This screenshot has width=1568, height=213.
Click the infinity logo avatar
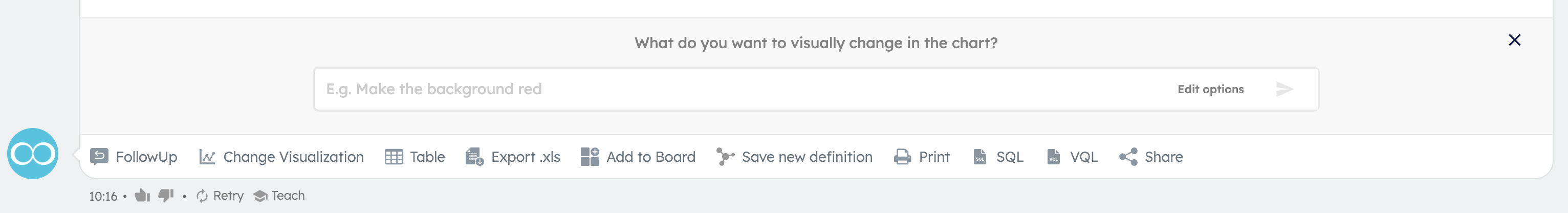pos(33,154)
